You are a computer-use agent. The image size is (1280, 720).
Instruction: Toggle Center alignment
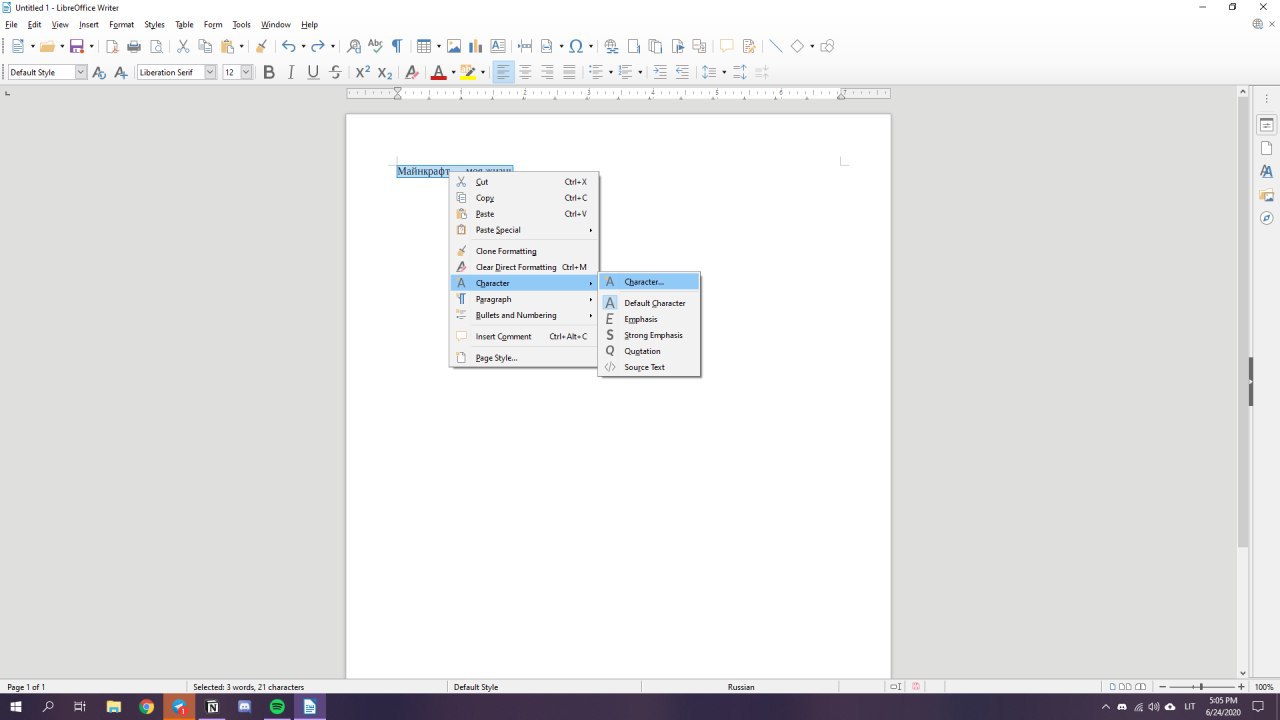[525, 72]
